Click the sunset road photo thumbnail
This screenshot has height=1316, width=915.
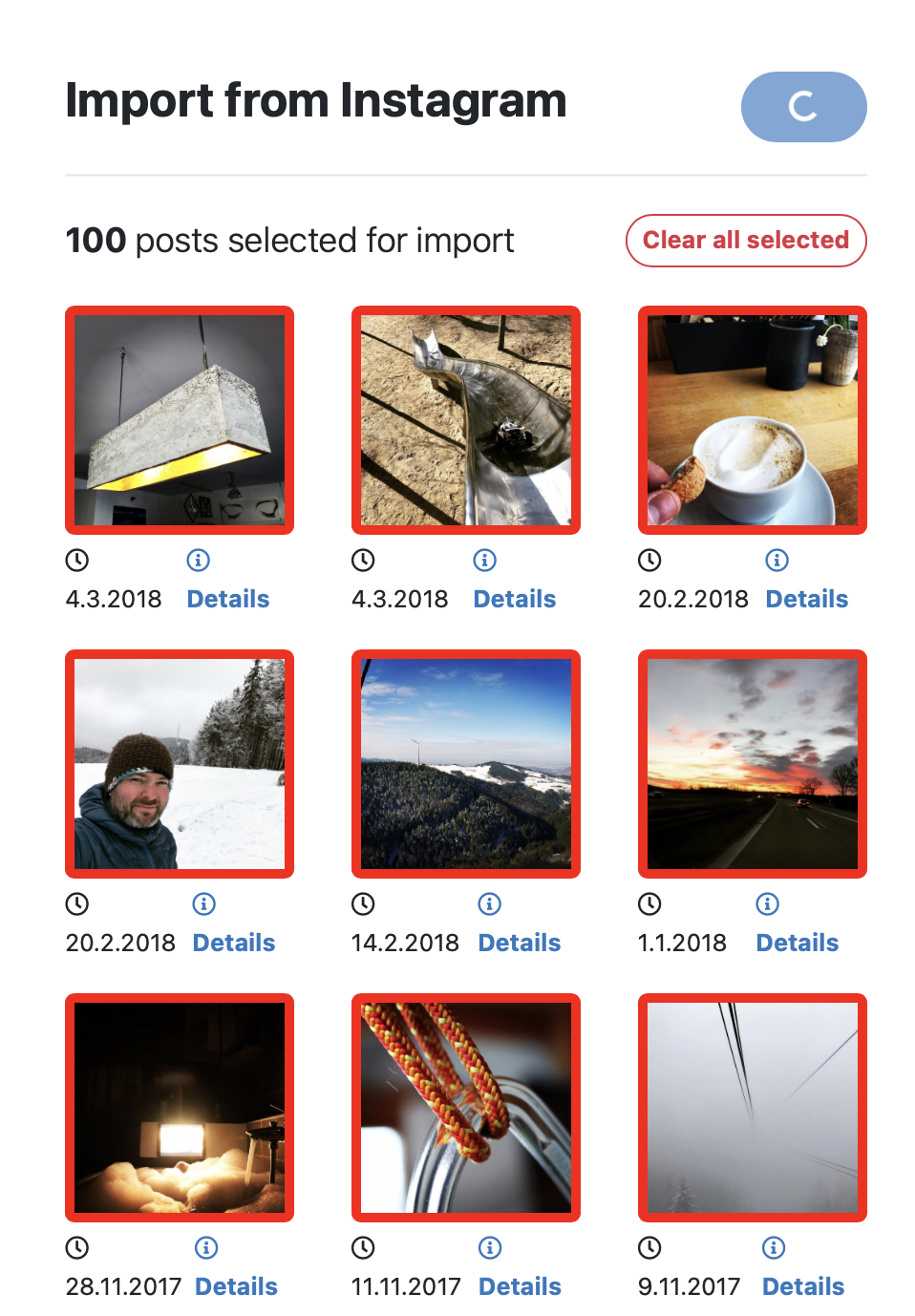pos(753,764)
